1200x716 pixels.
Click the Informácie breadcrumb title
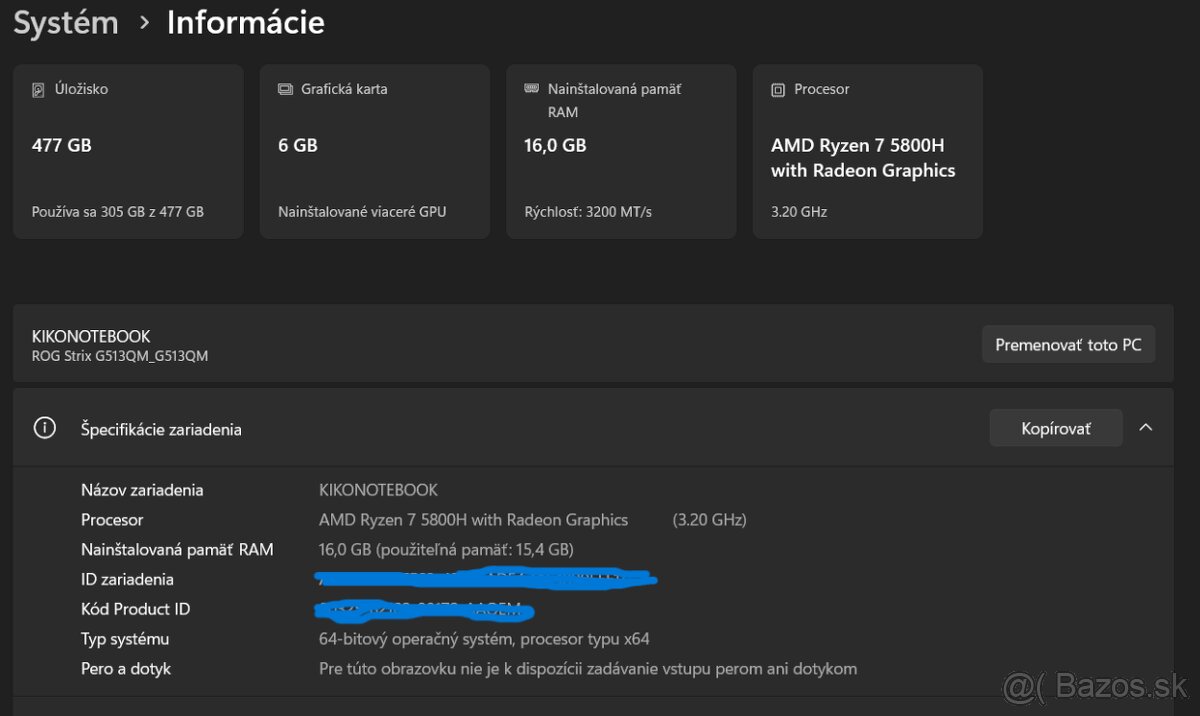click(245, 22)
